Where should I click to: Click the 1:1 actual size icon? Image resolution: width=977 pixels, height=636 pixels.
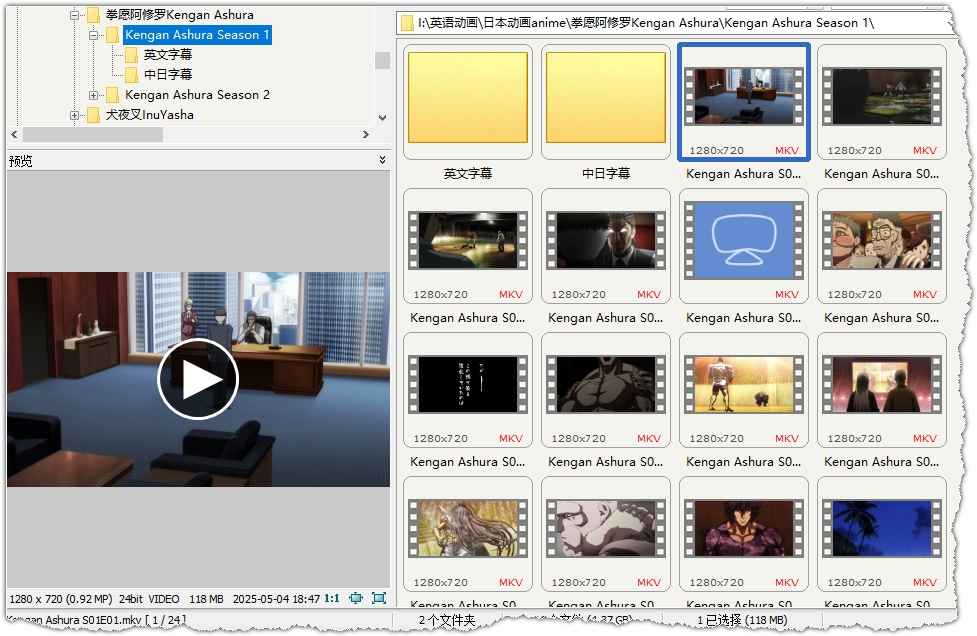click(331, 598)
